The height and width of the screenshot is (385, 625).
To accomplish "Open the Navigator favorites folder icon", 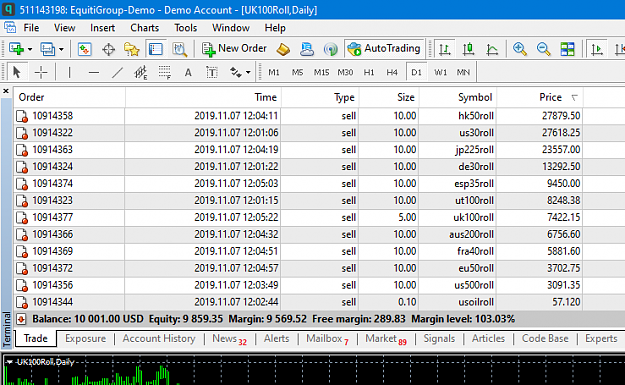I will click(x=132, y=49).
